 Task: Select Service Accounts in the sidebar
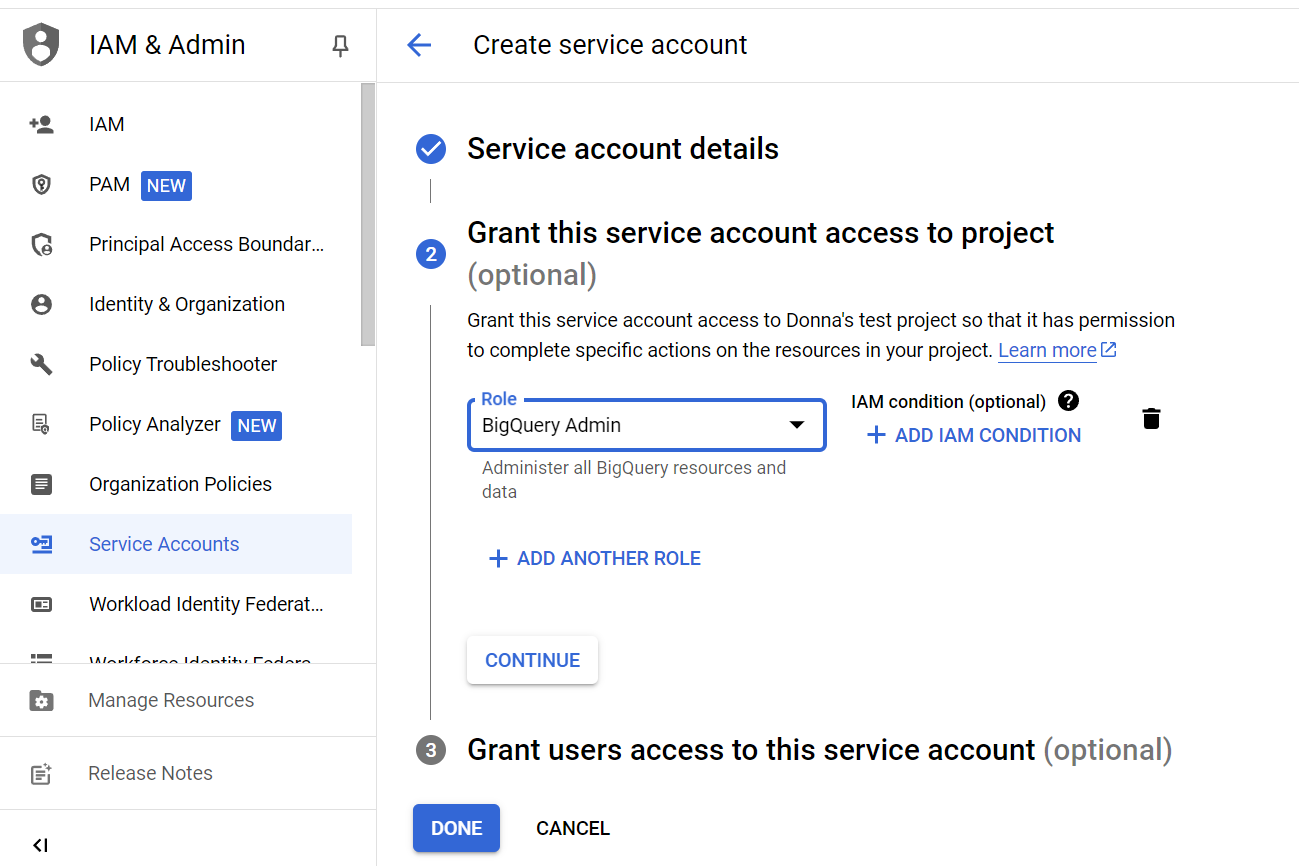point(176,545)
